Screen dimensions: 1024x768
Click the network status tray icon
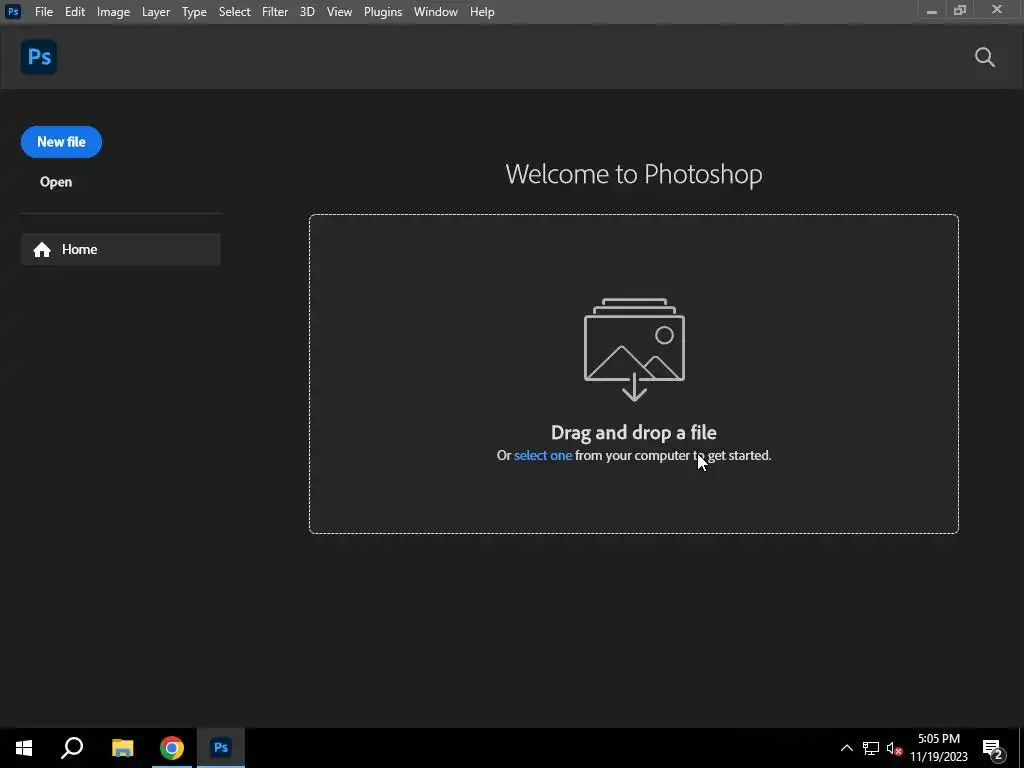(871, 748)
